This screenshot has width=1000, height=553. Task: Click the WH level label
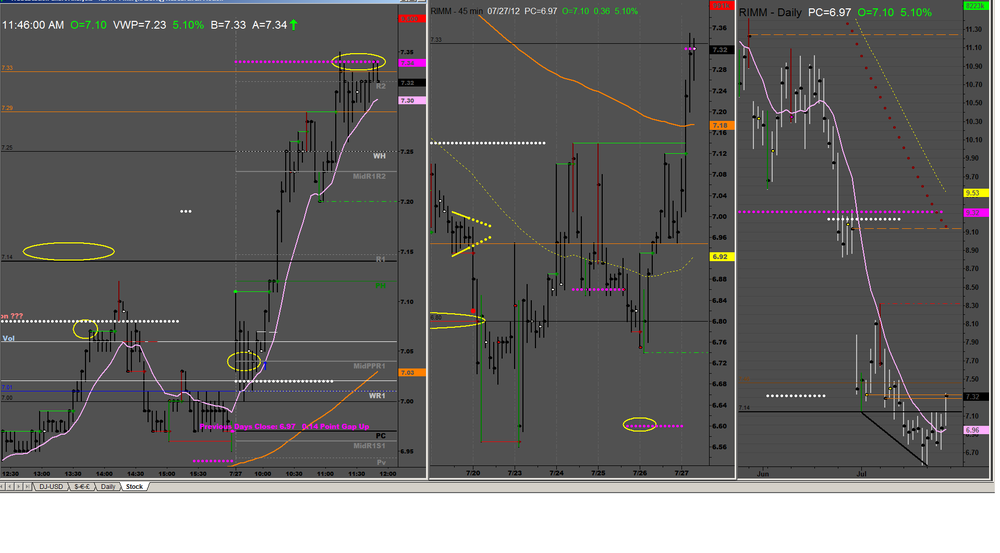tap(379, 156)
